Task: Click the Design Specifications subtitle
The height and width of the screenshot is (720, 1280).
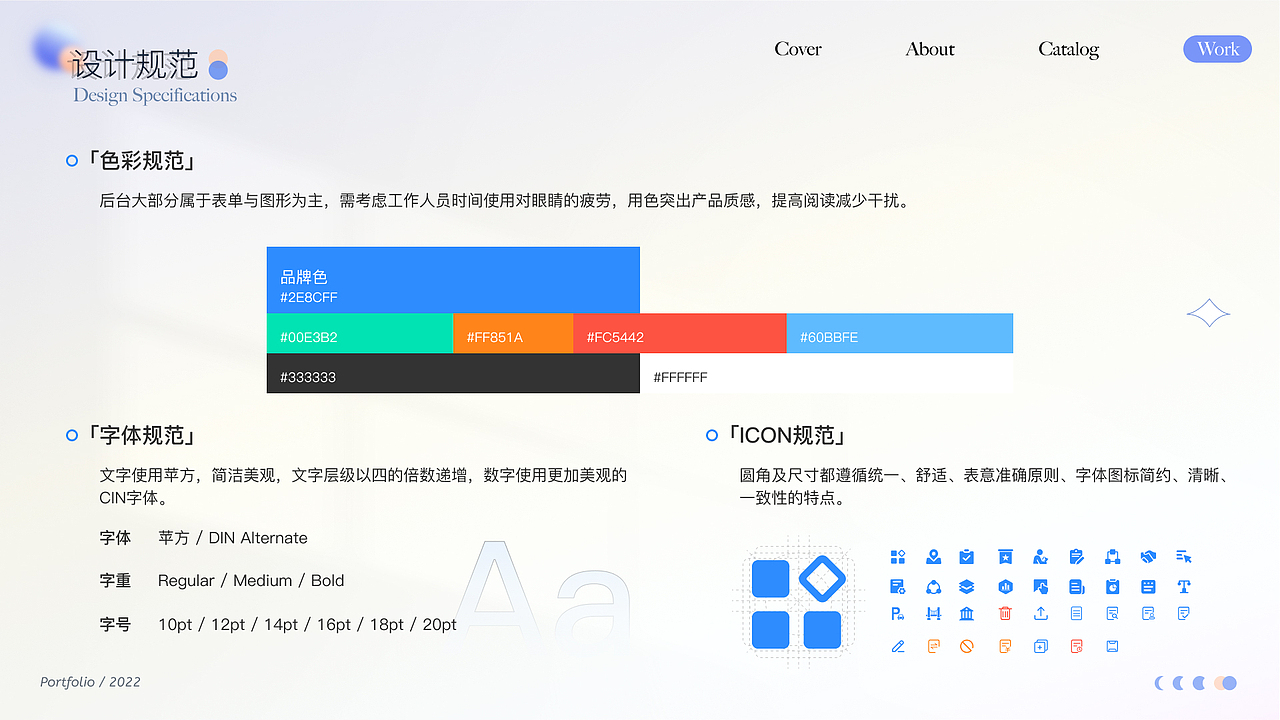Action: [x=155, y=96]
